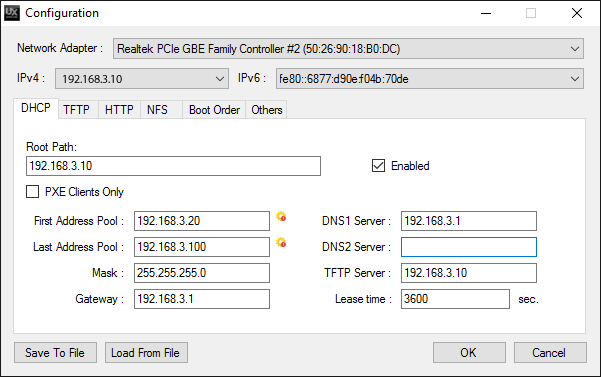601x377 pixels.
Task: Click into the Root Path field
Action: click(173, 166)
